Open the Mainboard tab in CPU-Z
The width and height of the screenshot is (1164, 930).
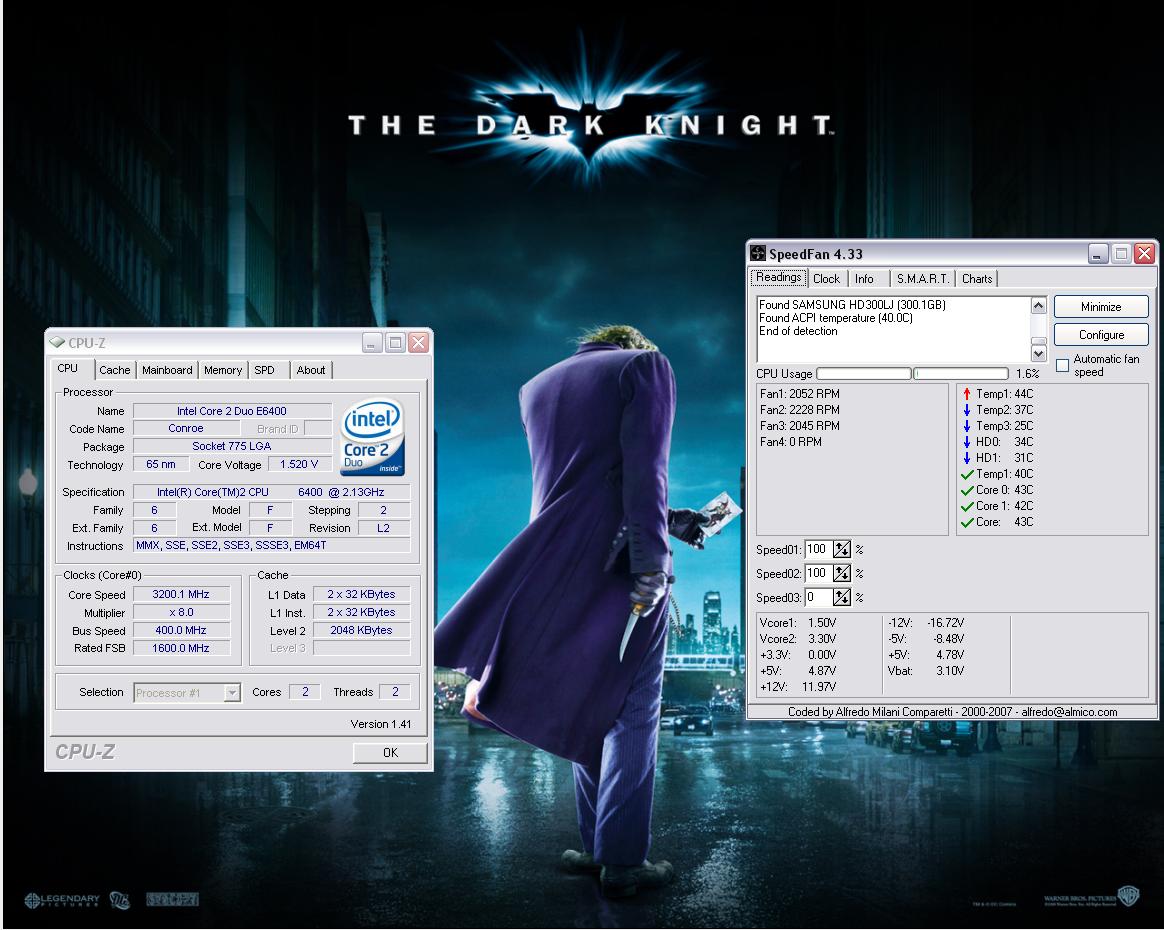click(x=167, y=370)
